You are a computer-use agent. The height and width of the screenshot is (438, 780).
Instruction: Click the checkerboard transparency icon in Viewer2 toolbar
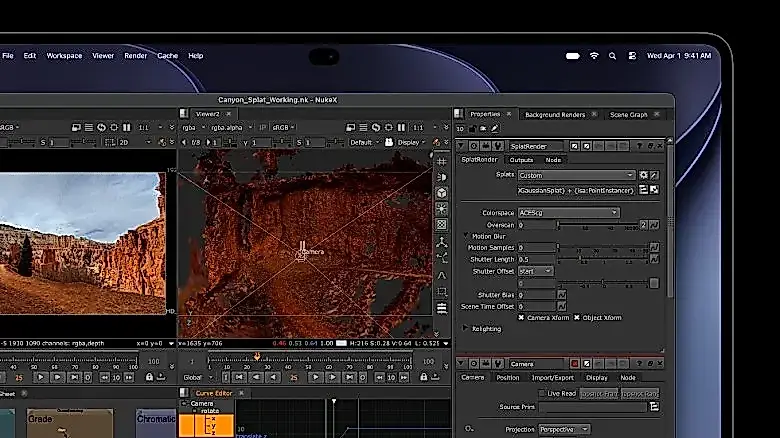442,225
